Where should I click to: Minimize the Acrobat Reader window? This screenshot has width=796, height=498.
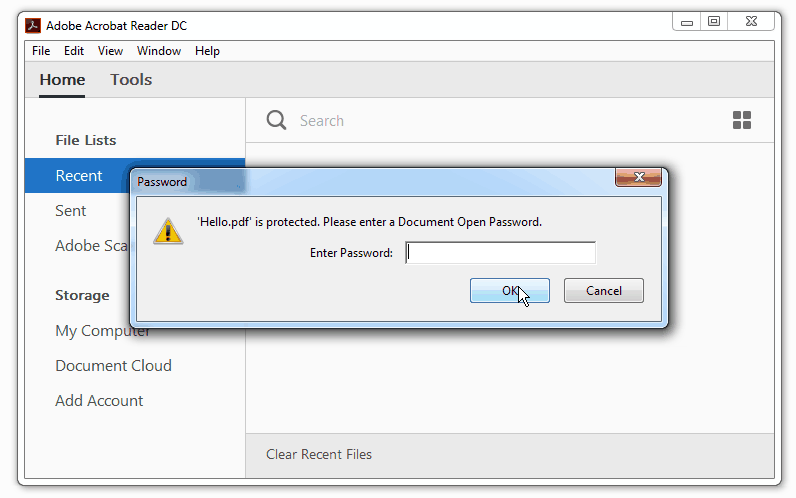(687, 22)
